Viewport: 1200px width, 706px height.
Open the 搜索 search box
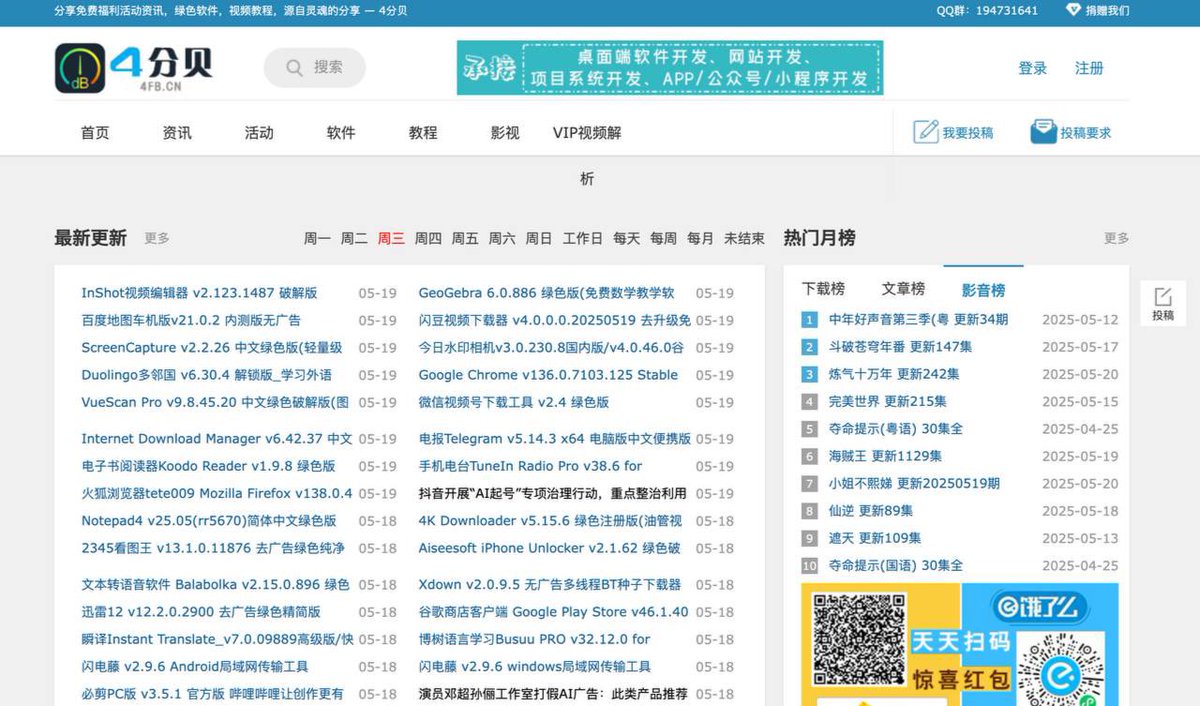pyautogui.click(x=315, y=68)
